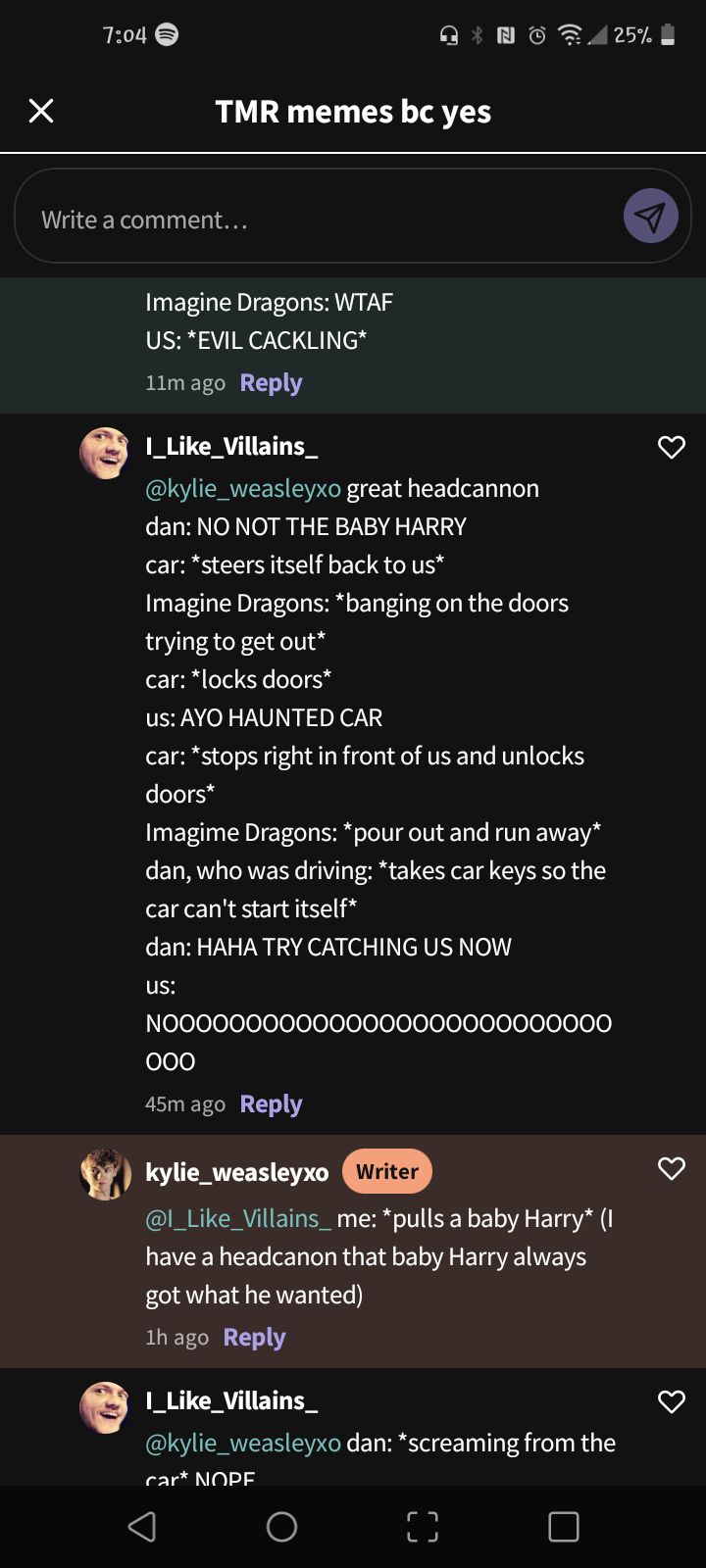Image resolution: width=706 pixels, height=1568 pixels.
Task: Close the comments with the X icon
Action: pos(41,111)
